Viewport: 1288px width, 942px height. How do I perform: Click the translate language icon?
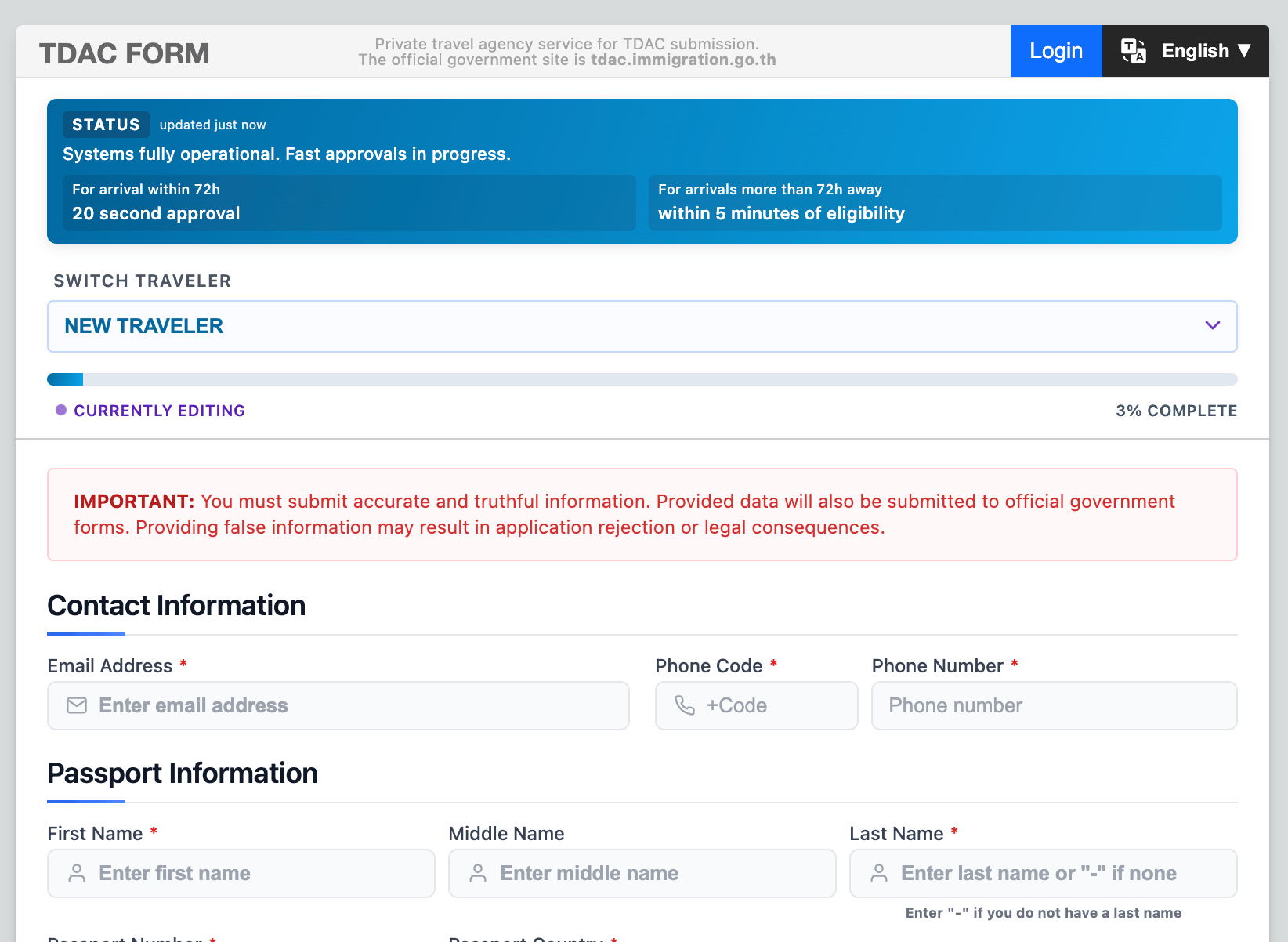[1133, 51]
